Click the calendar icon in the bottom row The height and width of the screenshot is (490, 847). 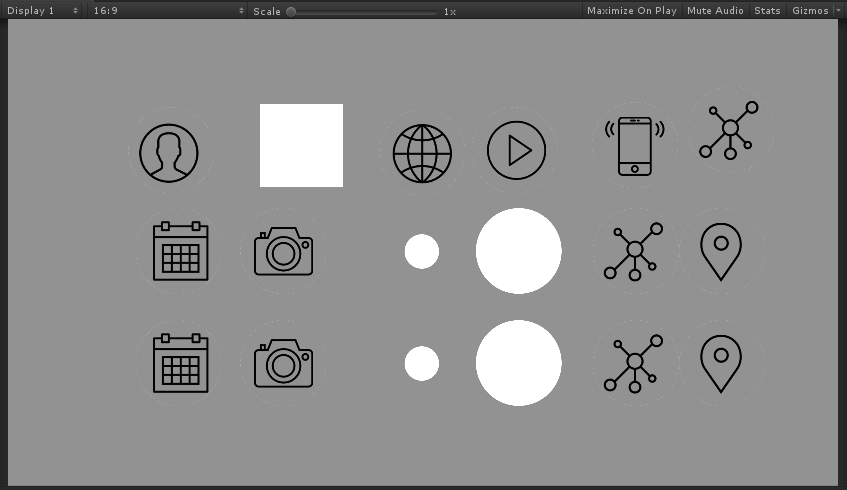coord(180,363)
